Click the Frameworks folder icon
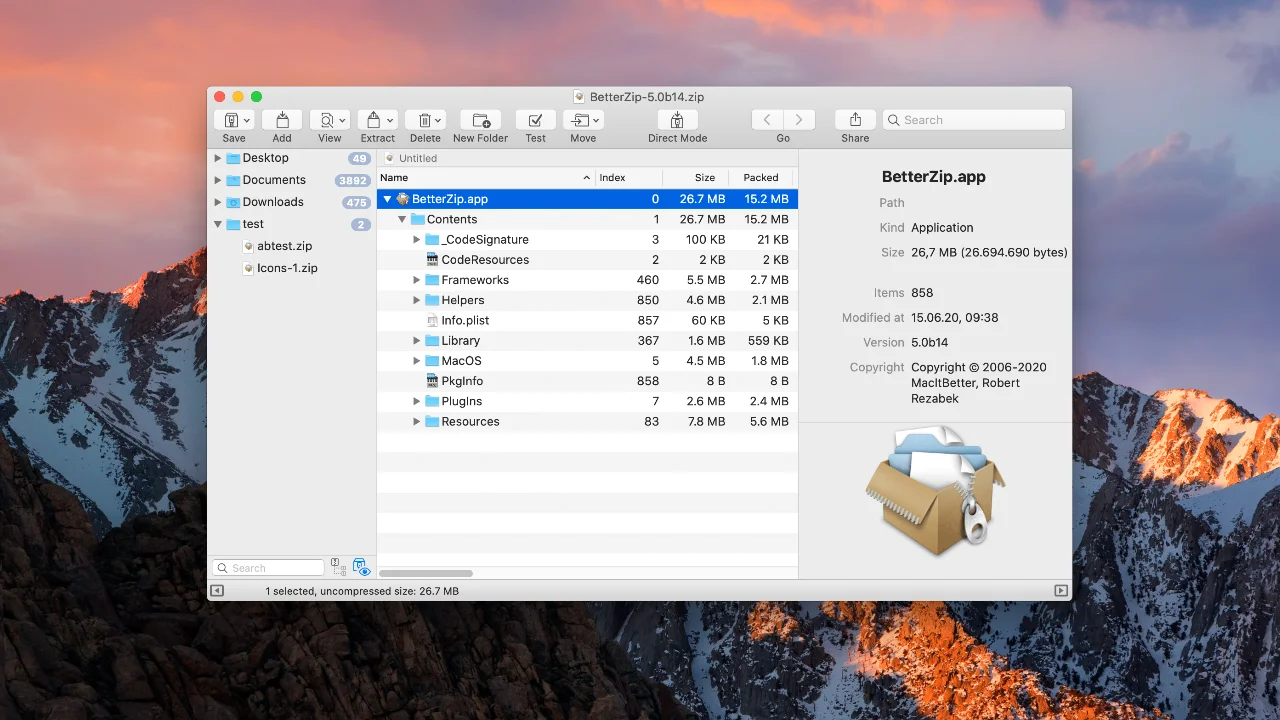 [432, 280]
